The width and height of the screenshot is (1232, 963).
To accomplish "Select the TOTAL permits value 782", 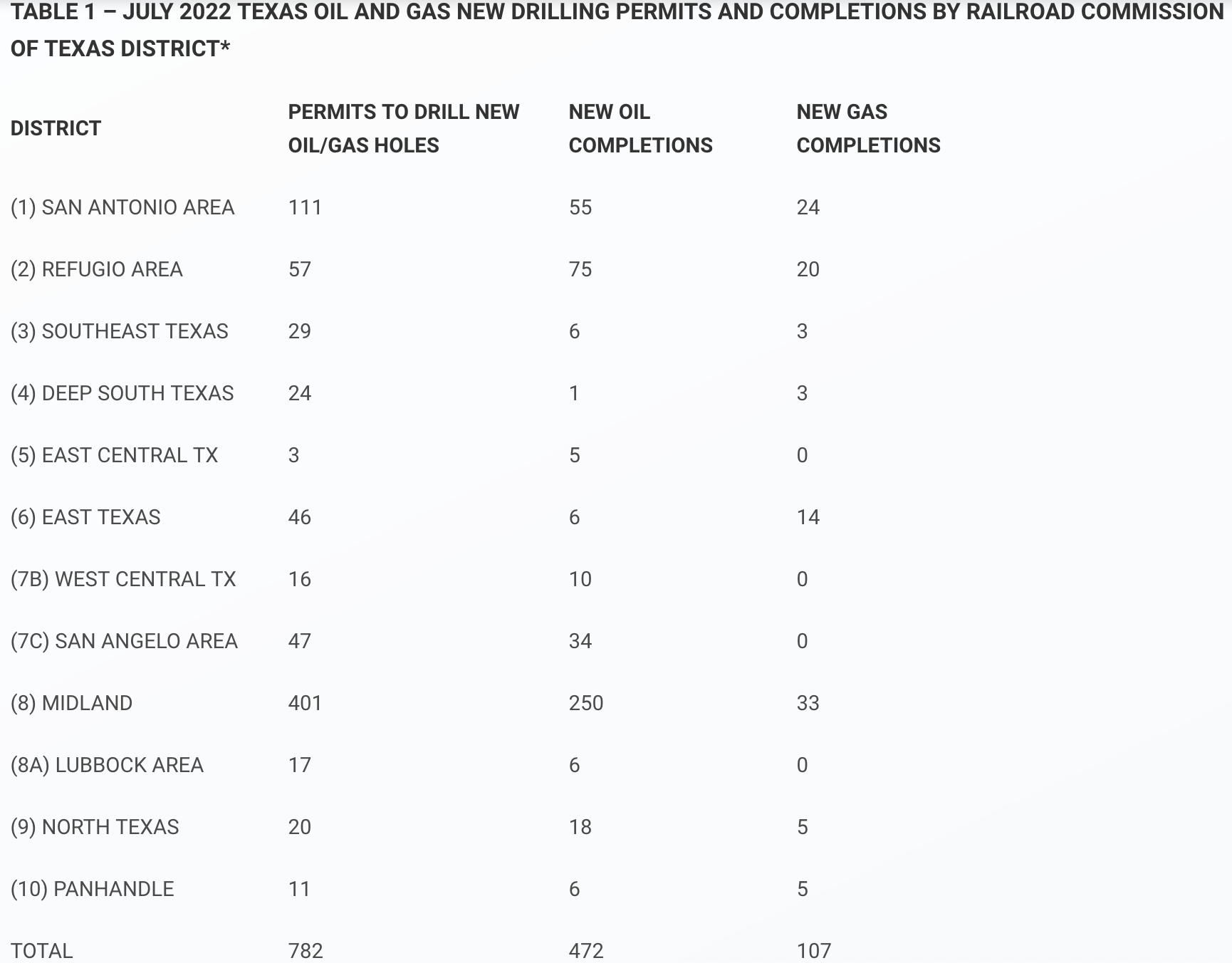I will tap(306, 951).
